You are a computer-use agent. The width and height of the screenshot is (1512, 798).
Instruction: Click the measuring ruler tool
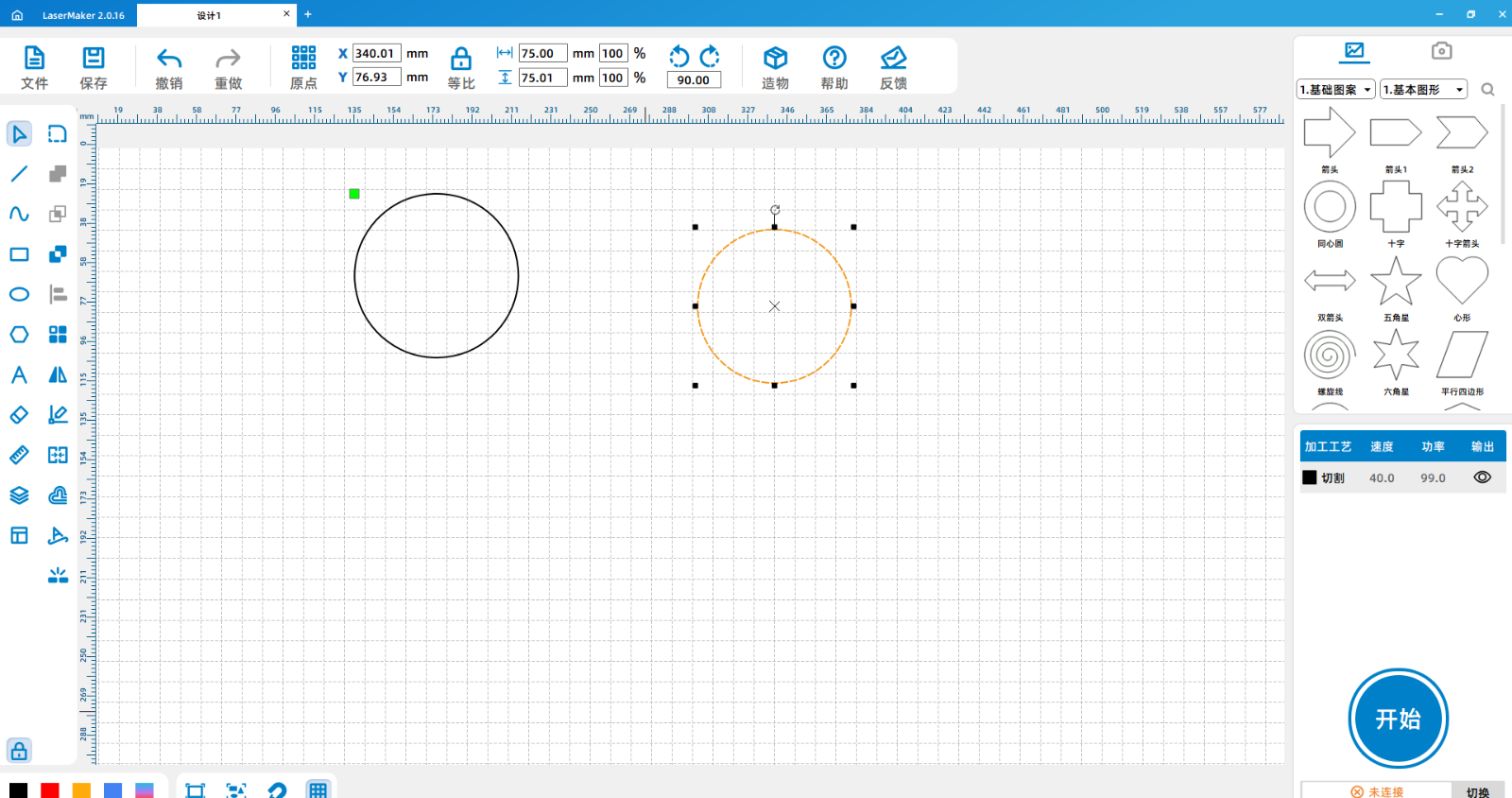(x=19, y=456)
